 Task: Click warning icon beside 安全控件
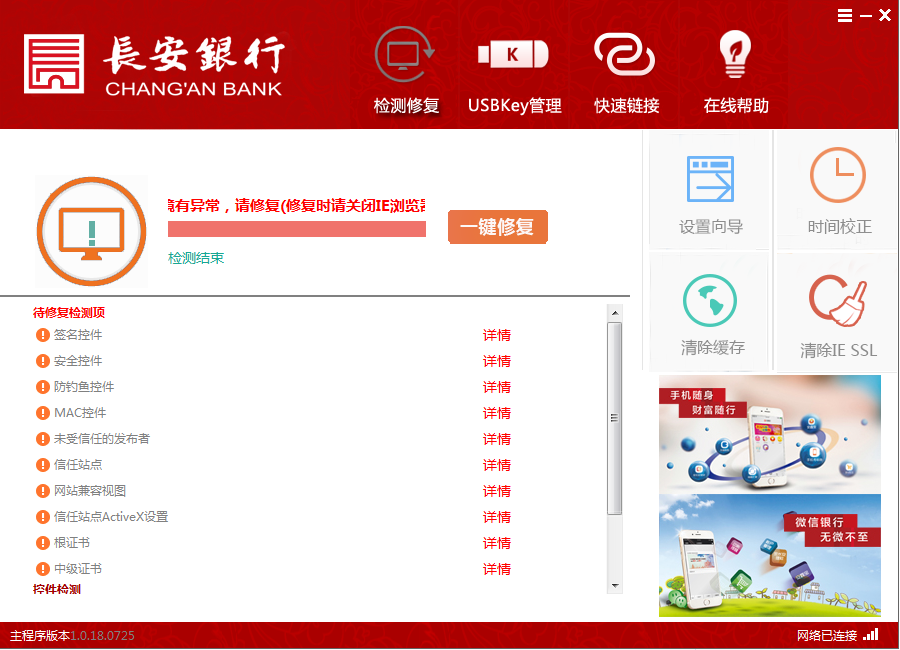pyautogui.click(x=42, y=361)
